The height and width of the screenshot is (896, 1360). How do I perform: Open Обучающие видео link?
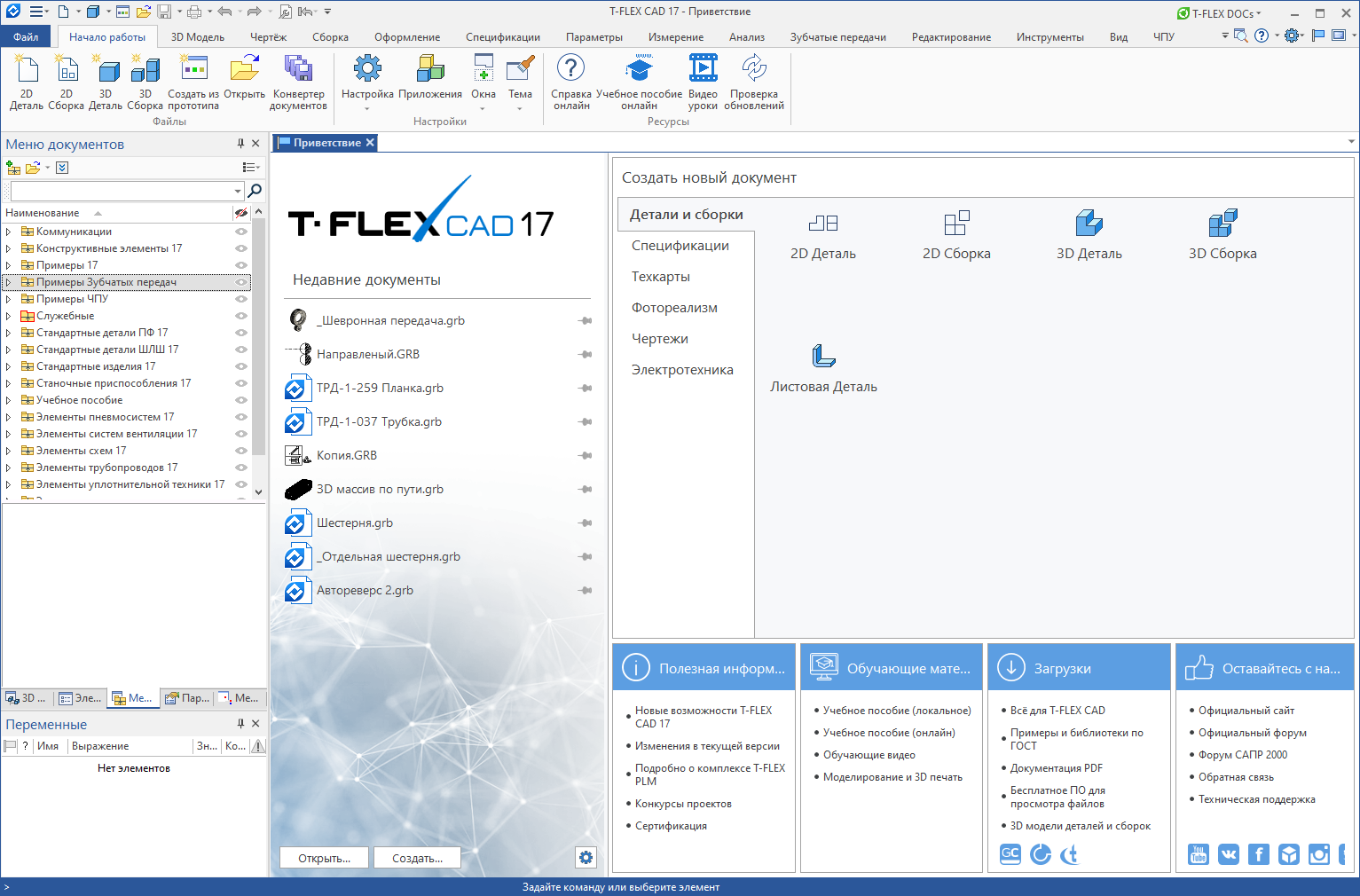pos(869,755)
